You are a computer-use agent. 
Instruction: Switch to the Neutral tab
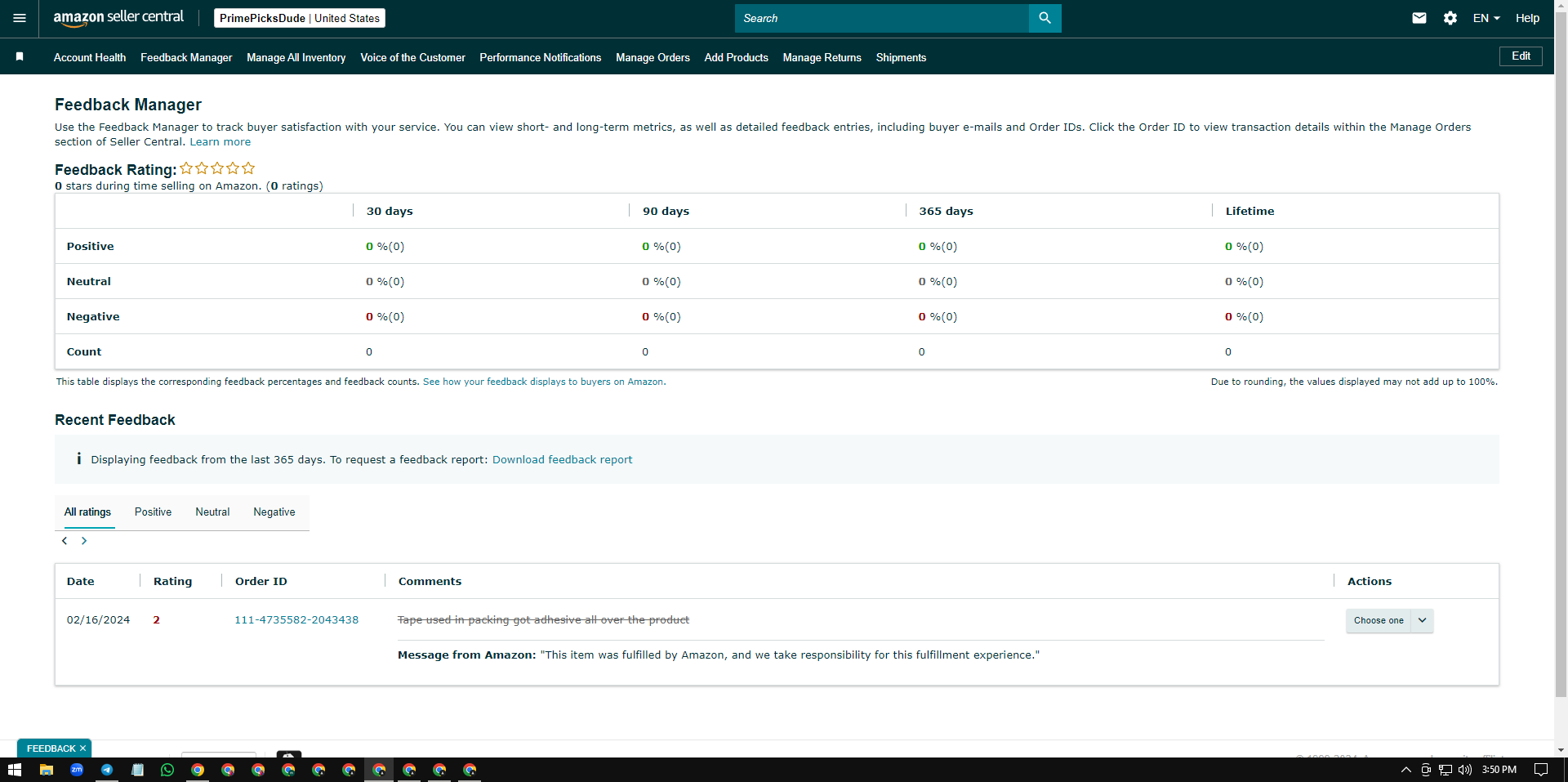click(x=212, y=512)
